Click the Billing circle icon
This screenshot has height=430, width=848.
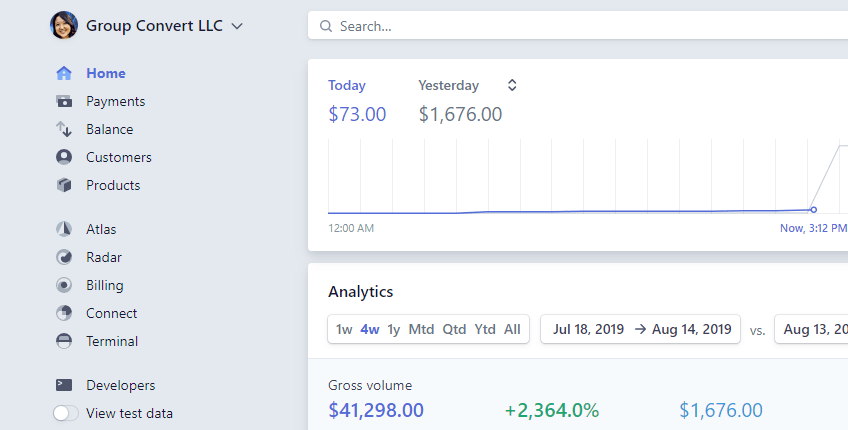[x=64, y=286]
